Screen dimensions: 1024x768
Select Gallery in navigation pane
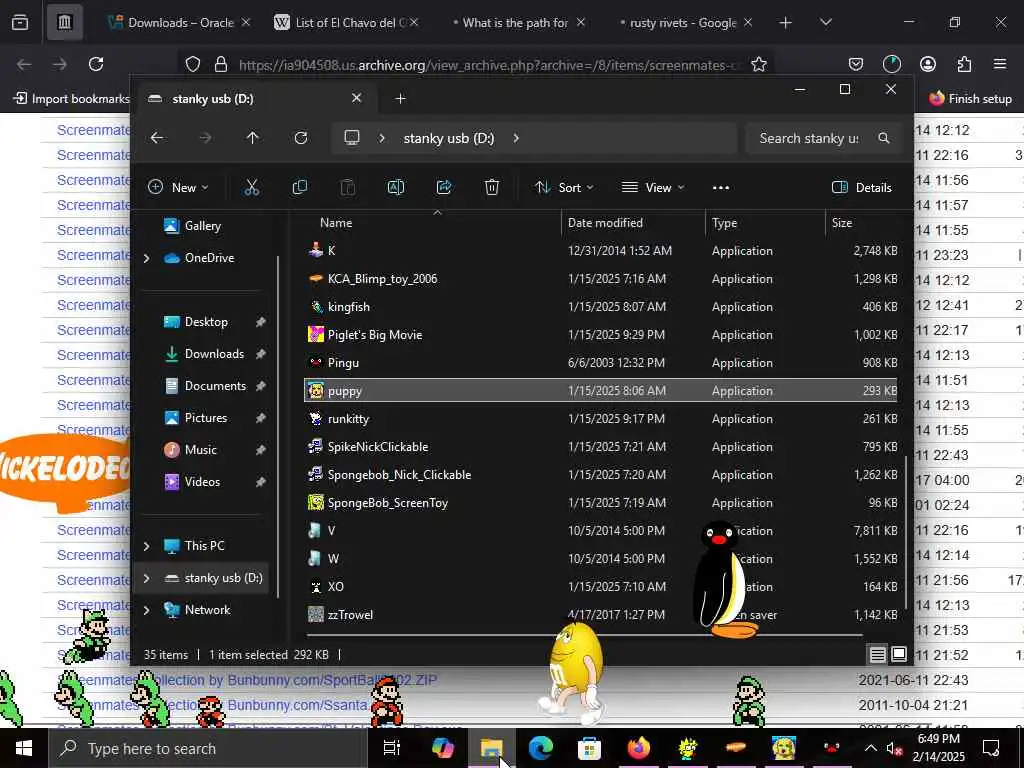202,226
